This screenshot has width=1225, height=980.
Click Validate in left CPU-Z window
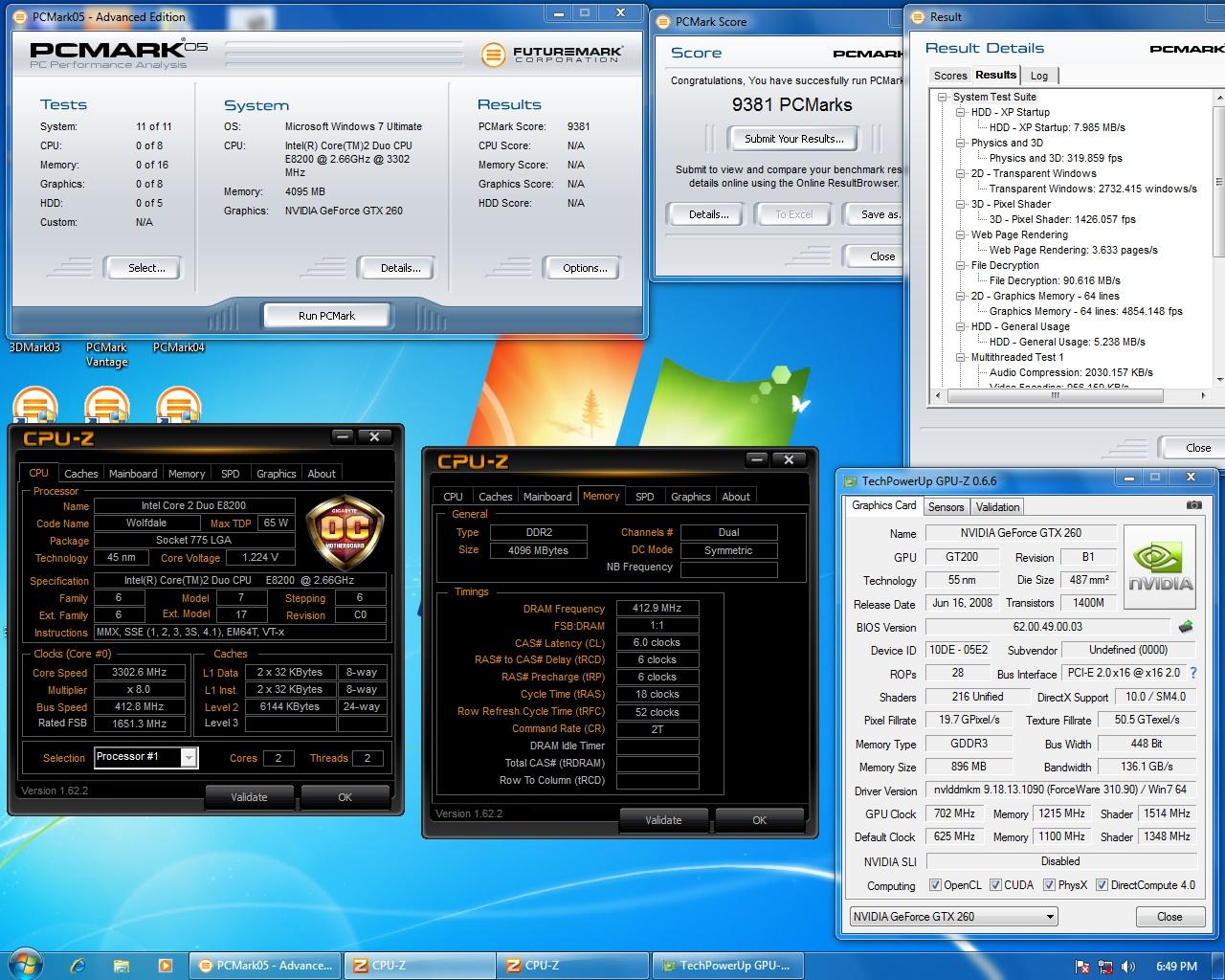[249, 796]
